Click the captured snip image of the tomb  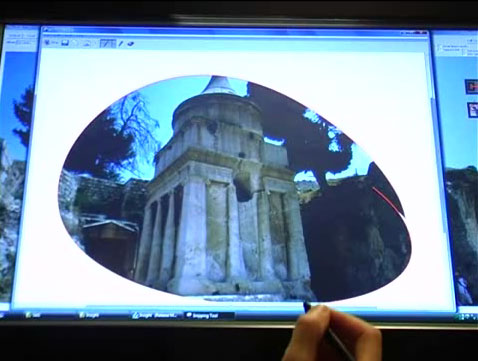(235, 188)
